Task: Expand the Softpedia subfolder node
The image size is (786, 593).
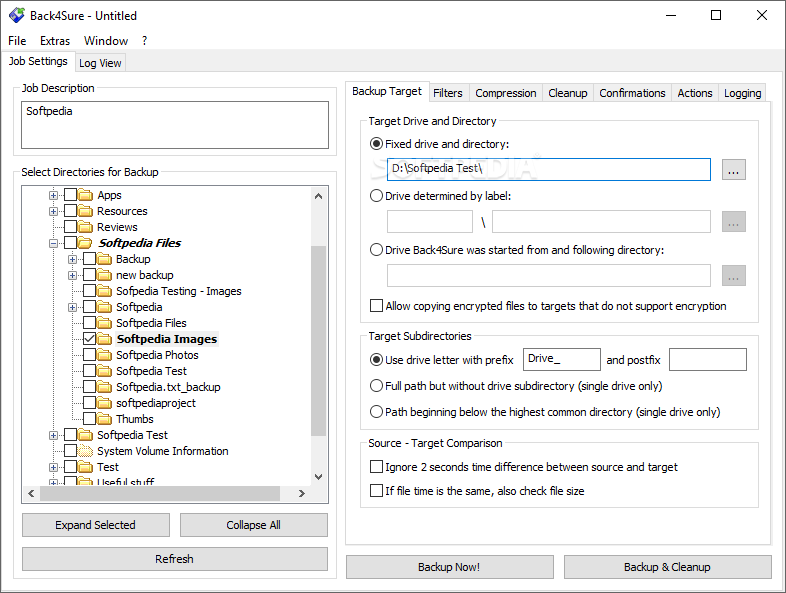Action: pos(73,307)
